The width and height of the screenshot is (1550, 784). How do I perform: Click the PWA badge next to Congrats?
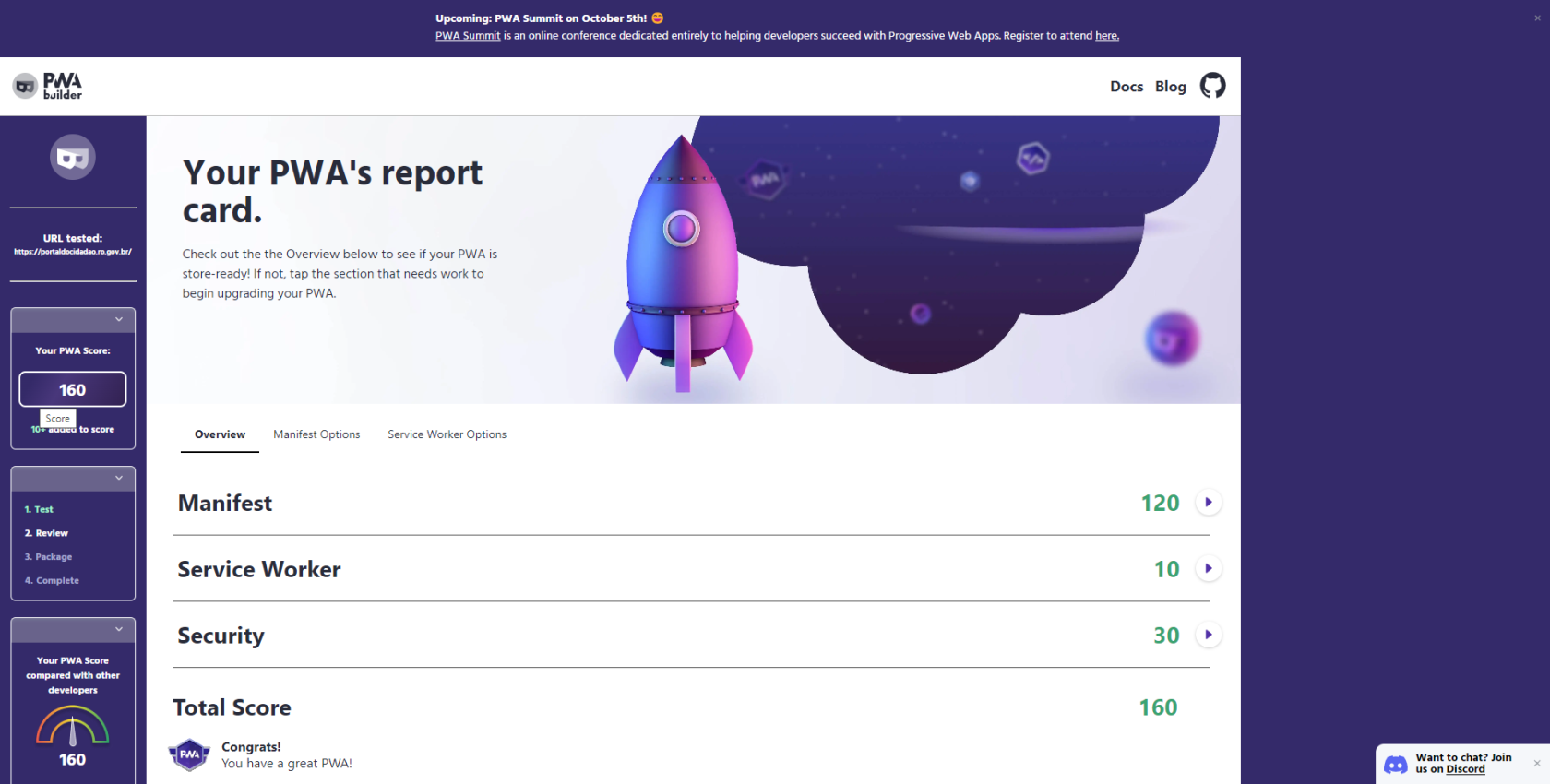pos(189,754)
